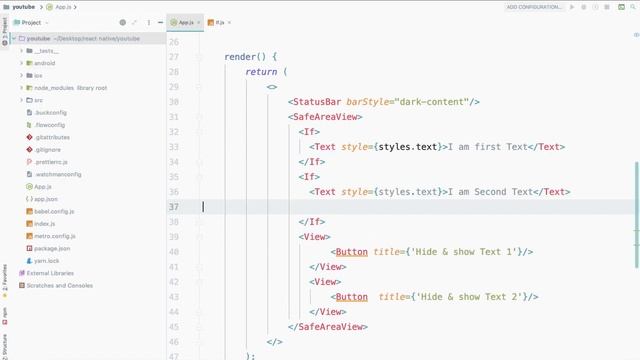Click the youtube folder icon in breadcrumb bar

[6, 7]
